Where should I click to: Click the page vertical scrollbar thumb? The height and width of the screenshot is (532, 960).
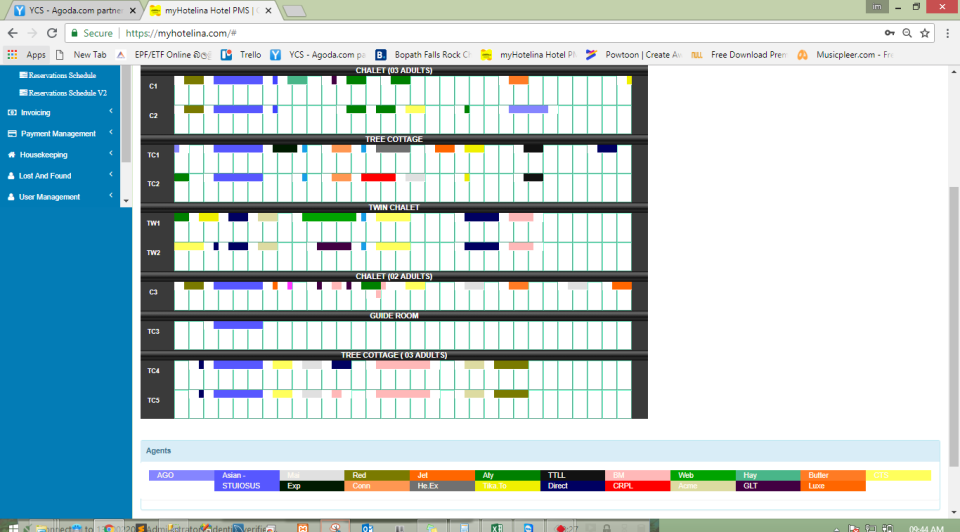click(954, 328)
